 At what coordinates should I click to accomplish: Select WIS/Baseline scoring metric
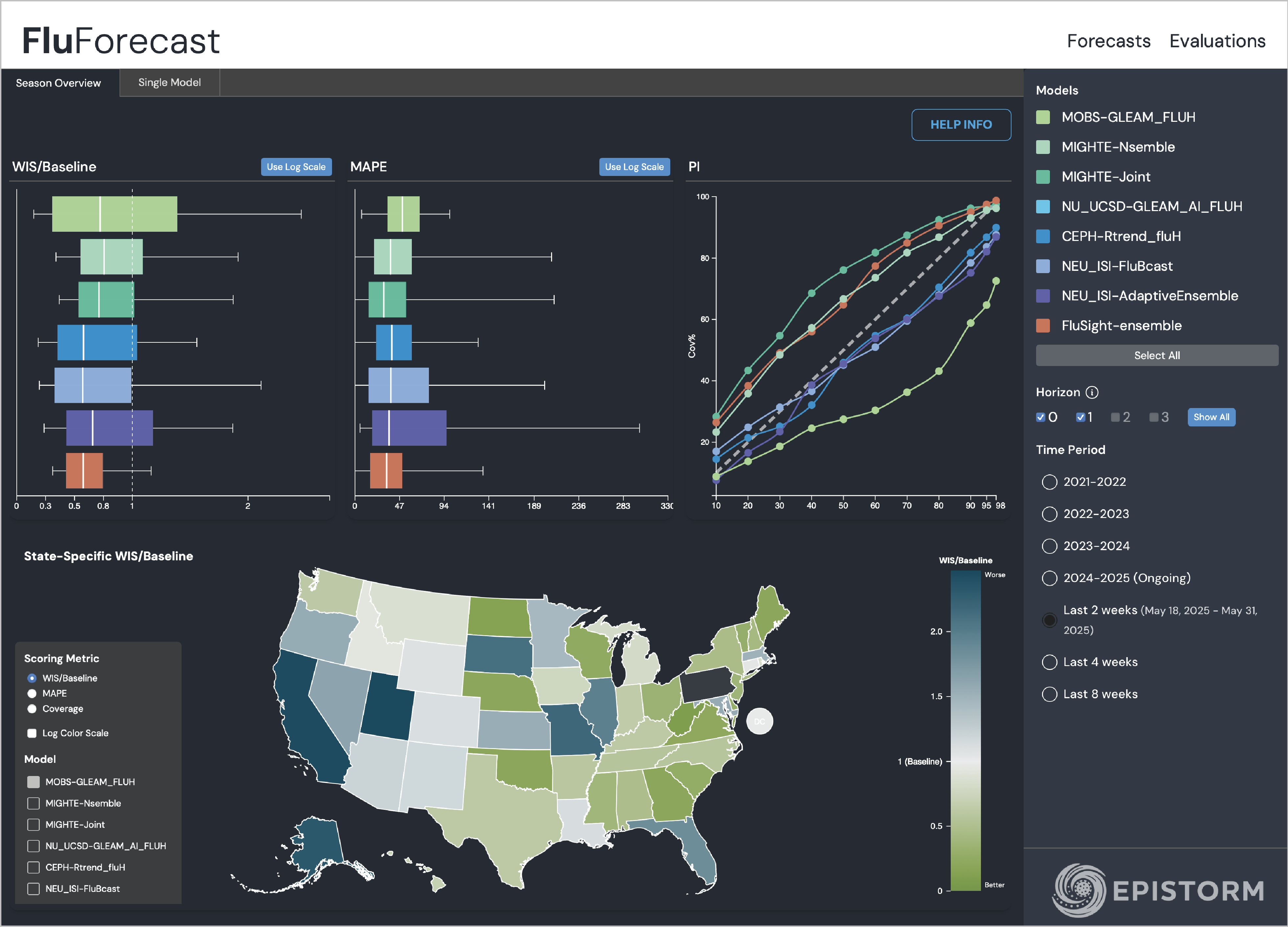click(32, 679)
